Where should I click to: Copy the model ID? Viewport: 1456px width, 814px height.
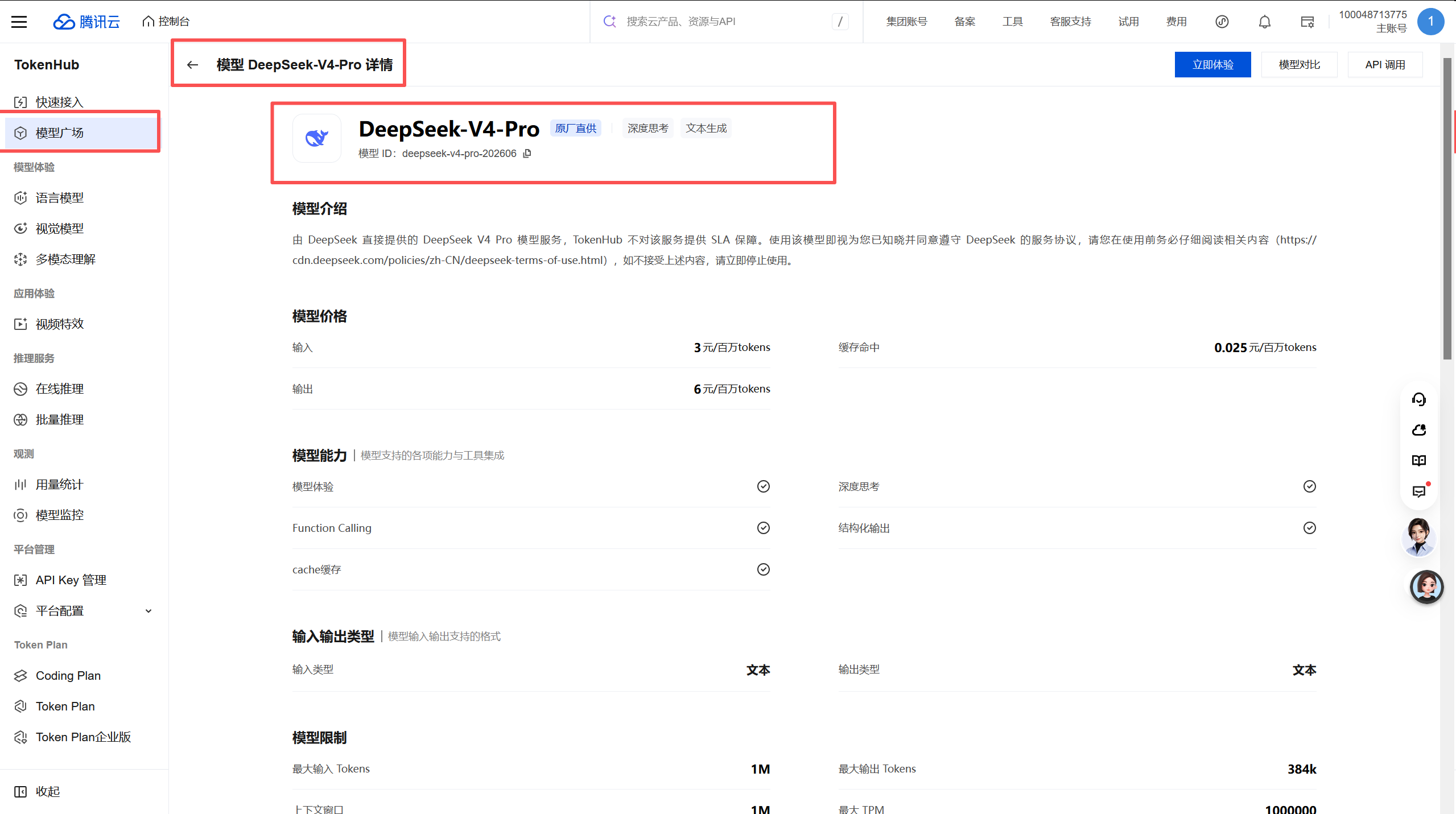[527, 154]
